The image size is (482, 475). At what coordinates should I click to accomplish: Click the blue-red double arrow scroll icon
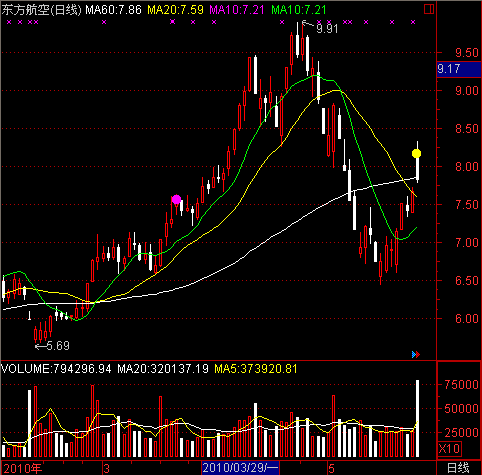click(x=416, y=354)
